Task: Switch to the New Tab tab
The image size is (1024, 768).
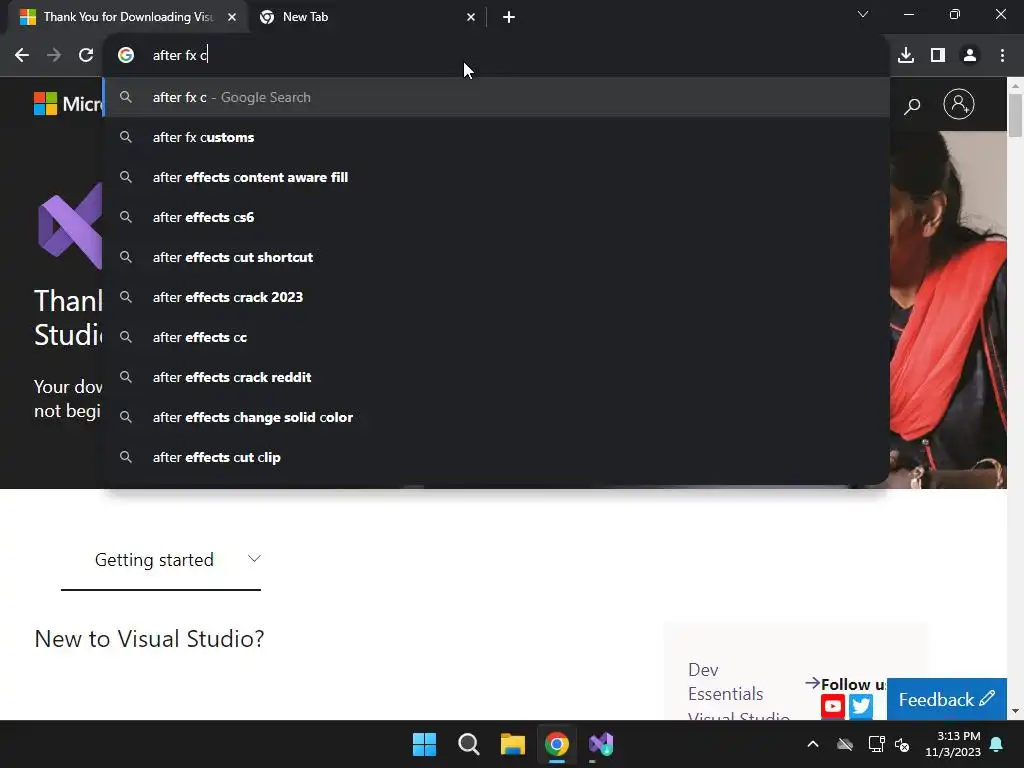Action: (x=366, y=17)
